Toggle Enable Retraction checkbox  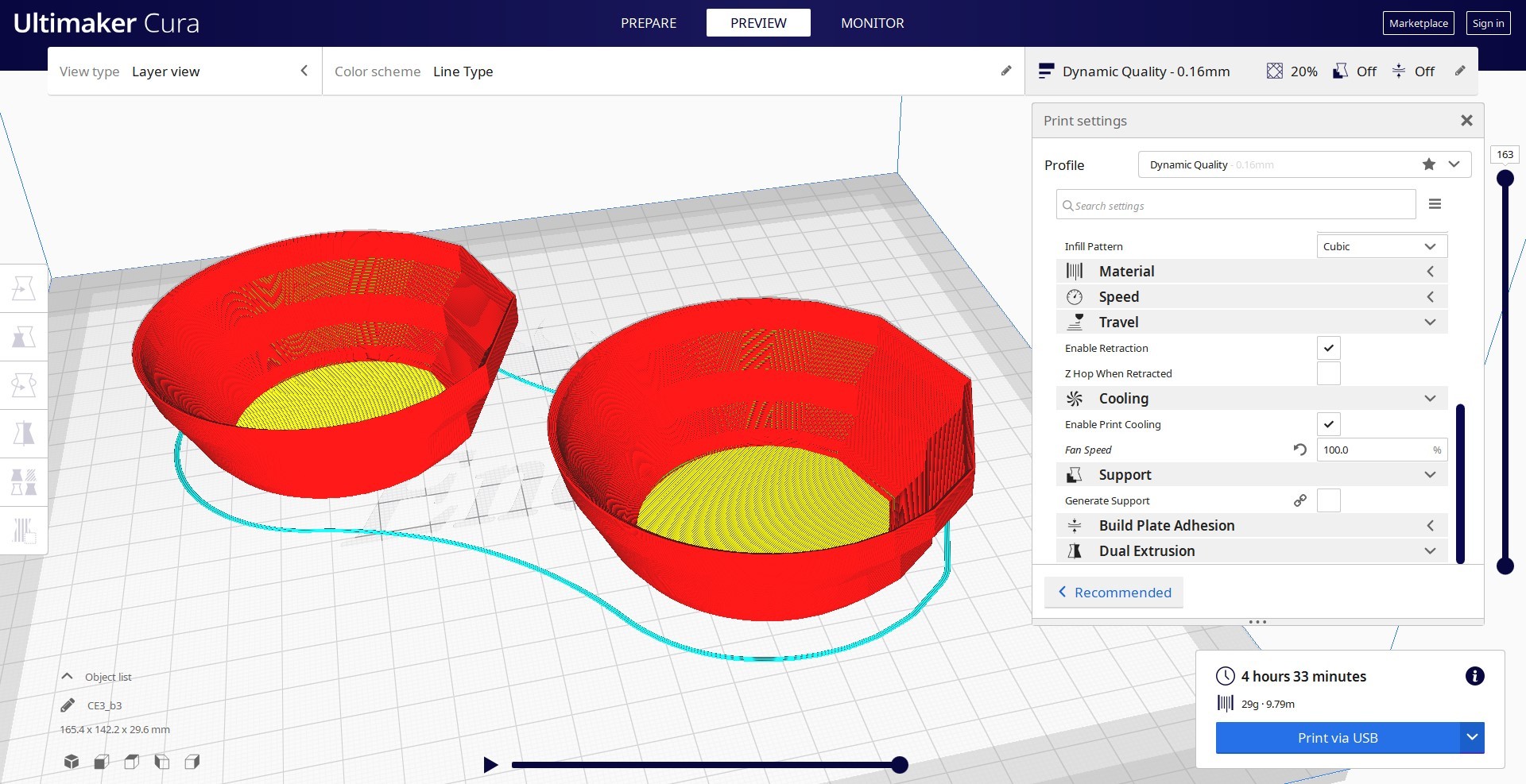pyautogui.click(x=1329, y=348)
